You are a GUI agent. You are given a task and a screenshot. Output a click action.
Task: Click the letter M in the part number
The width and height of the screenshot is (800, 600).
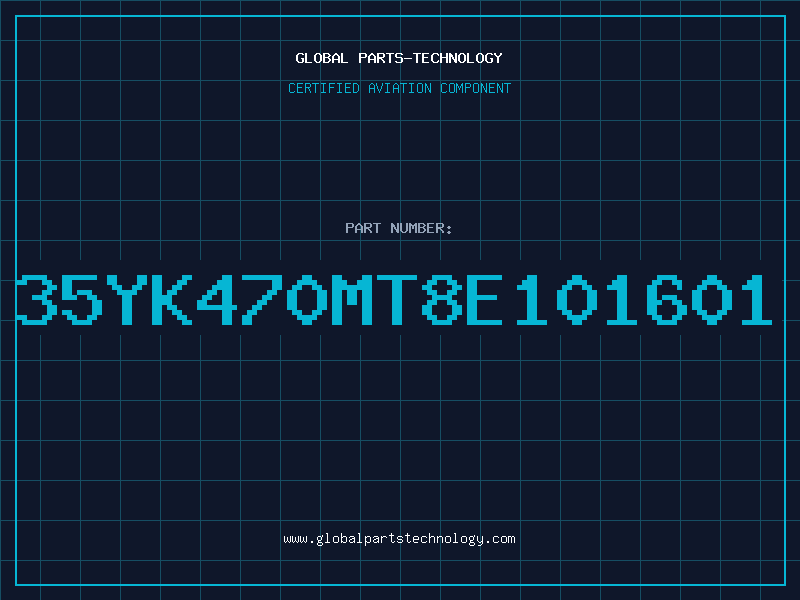click(x=353, y=299)
